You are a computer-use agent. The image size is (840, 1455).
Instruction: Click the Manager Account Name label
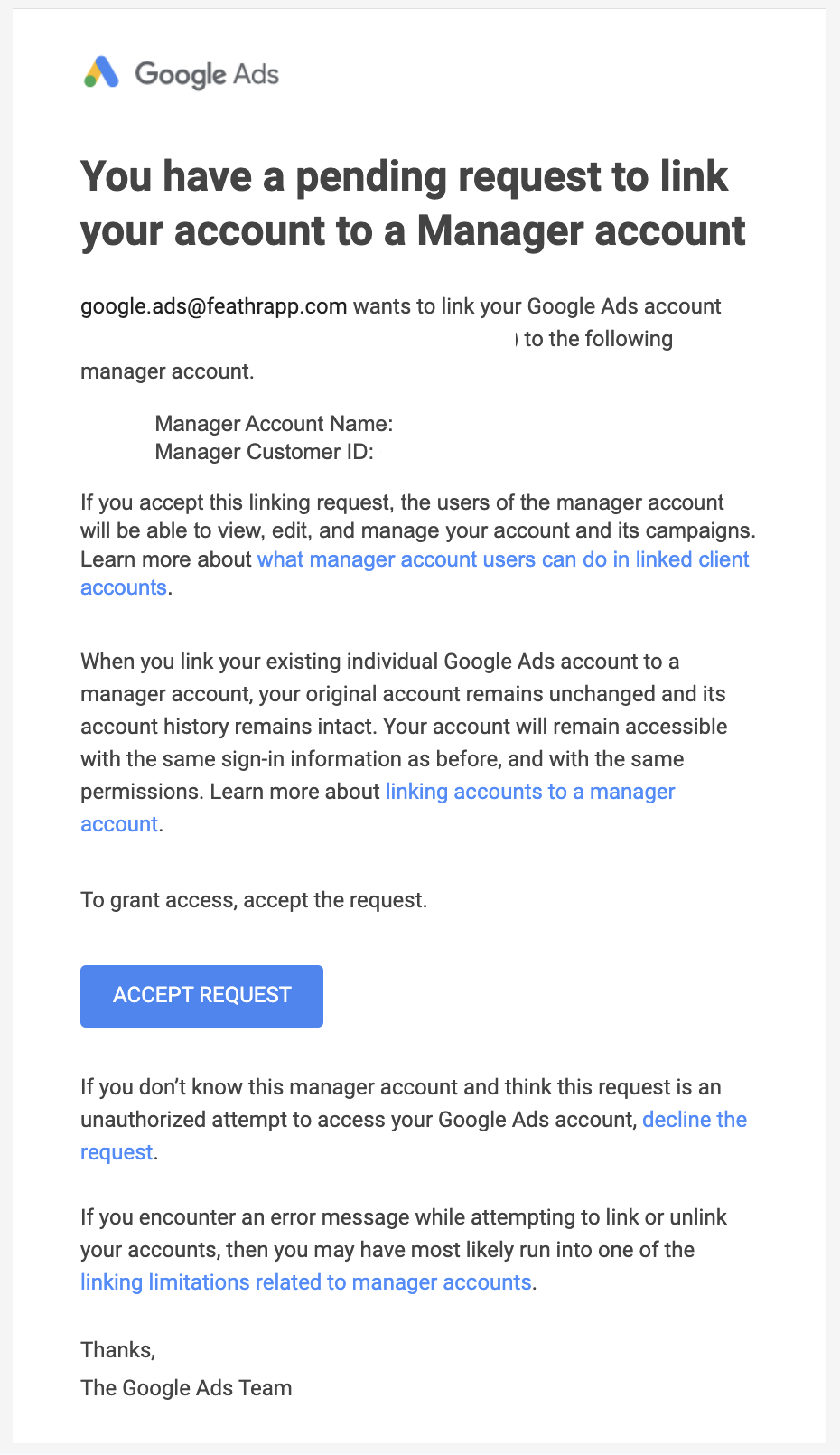274,424
